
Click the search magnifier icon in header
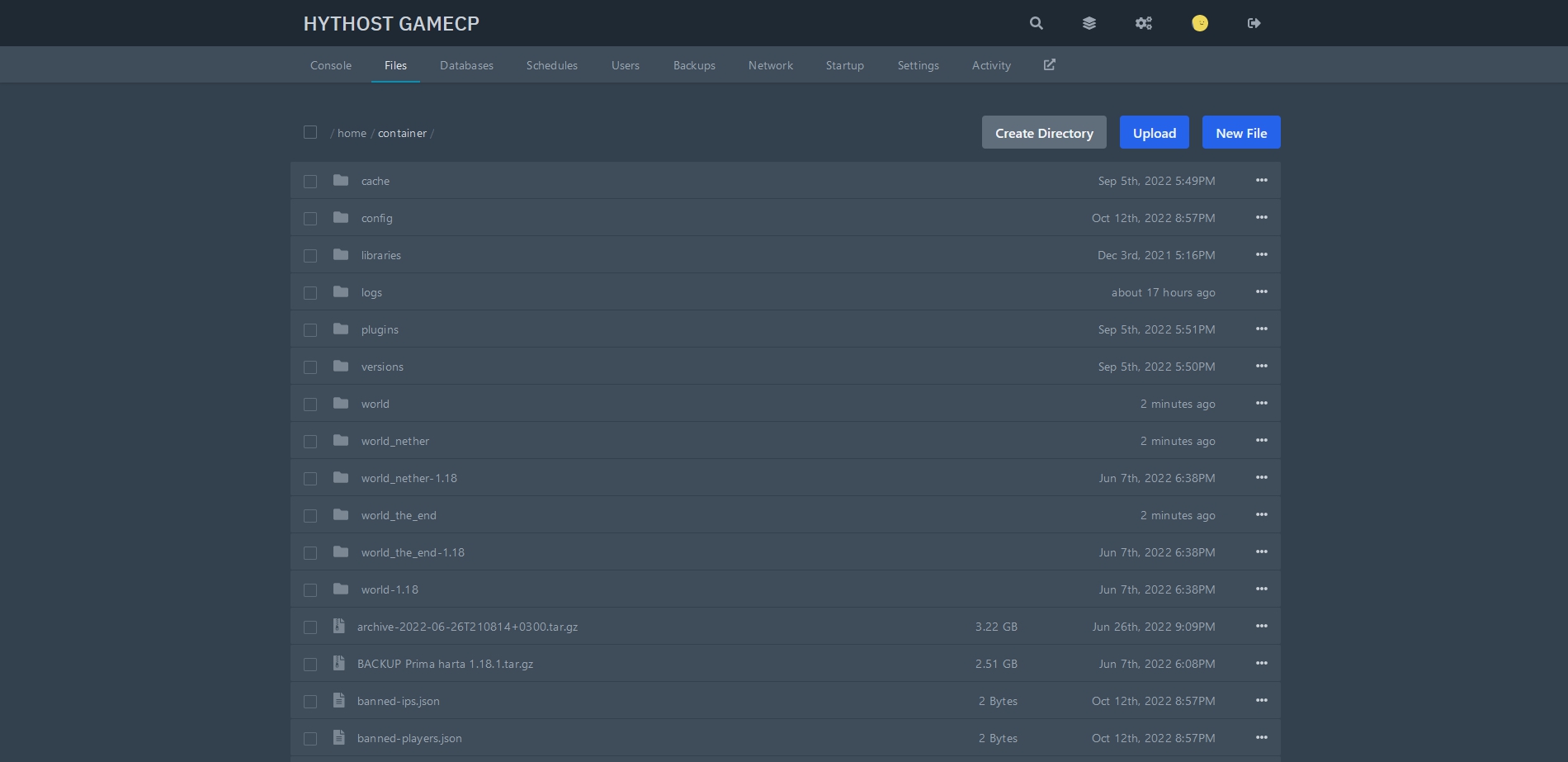[x=1036, y=23]
